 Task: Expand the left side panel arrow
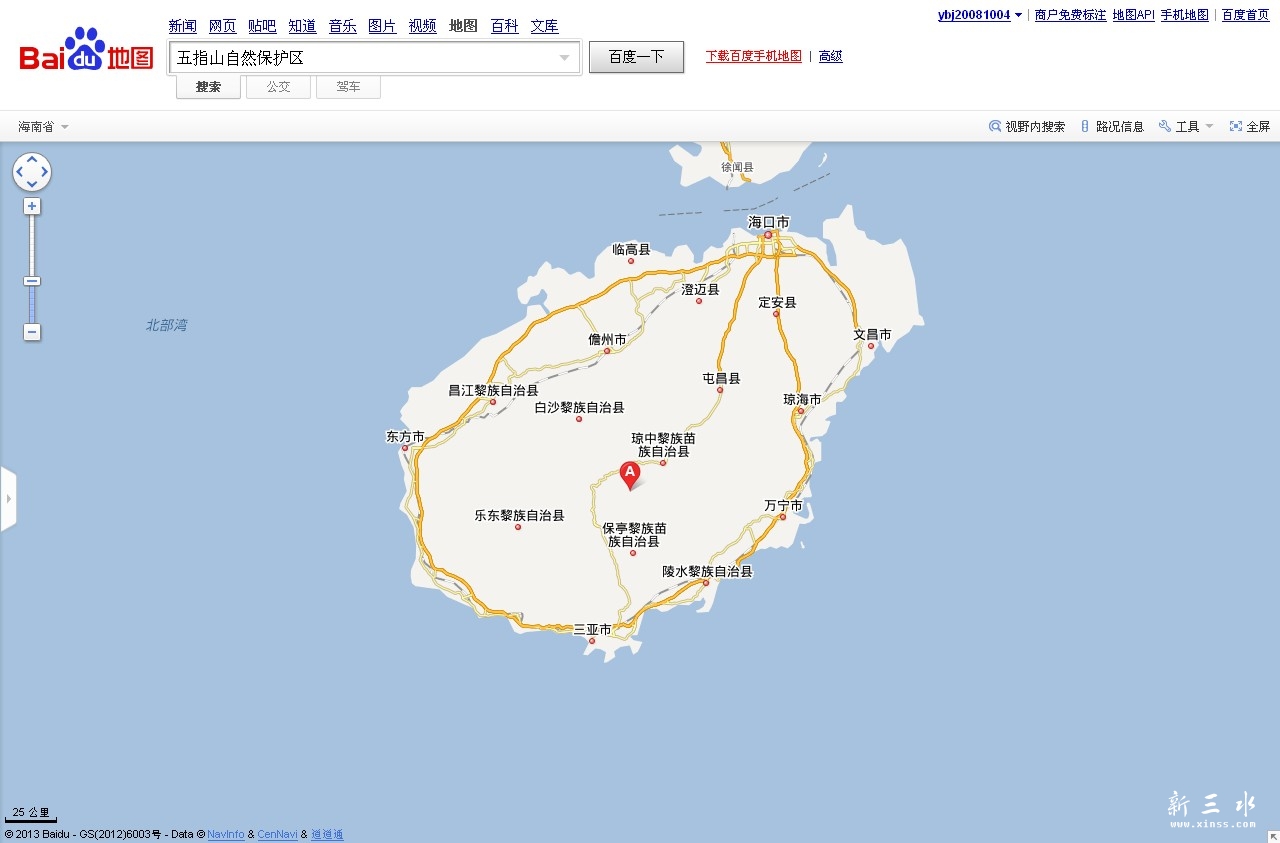point(8,498)
